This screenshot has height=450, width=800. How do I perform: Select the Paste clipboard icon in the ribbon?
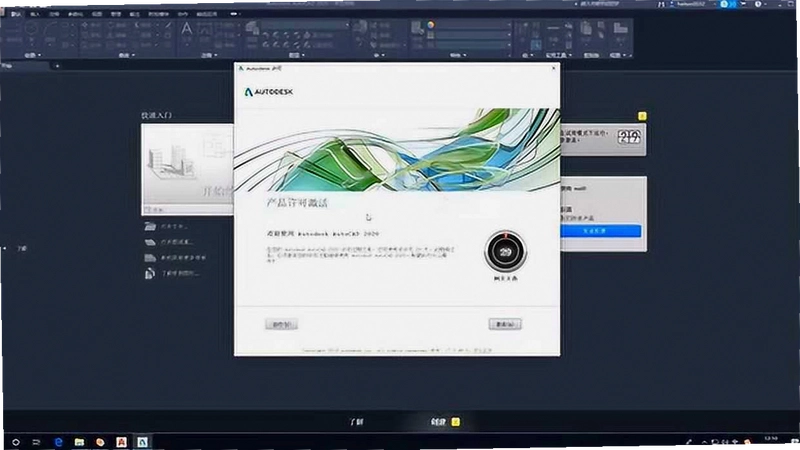(x=586, y=29)
